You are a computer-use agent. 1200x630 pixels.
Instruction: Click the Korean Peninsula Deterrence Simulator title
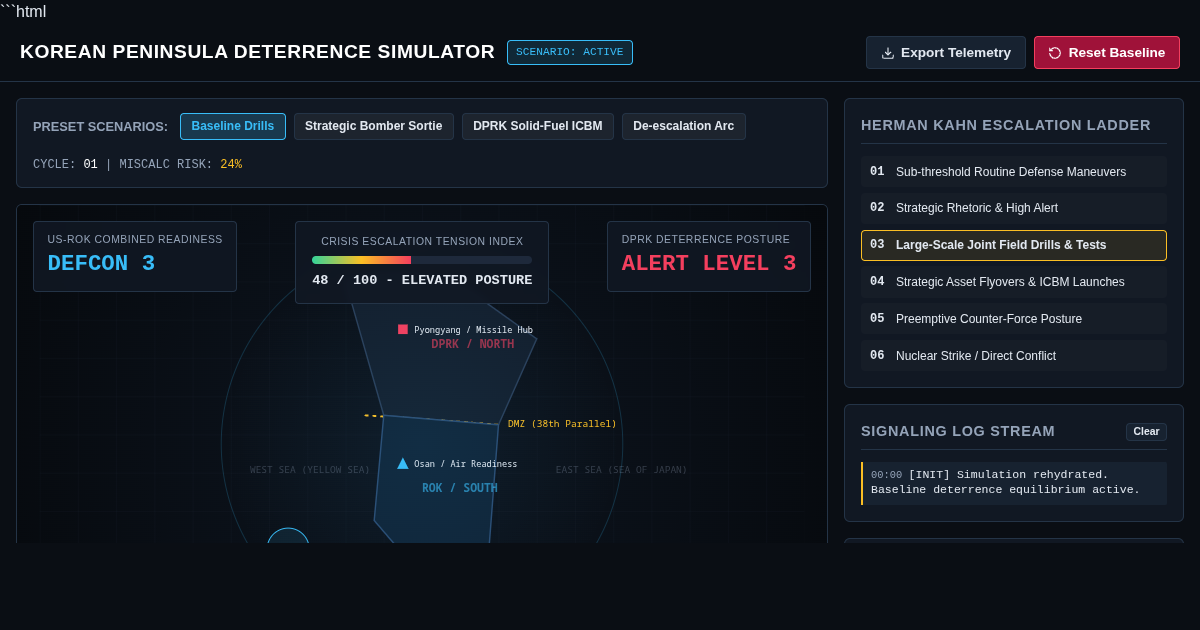click(x=257, y=52)
